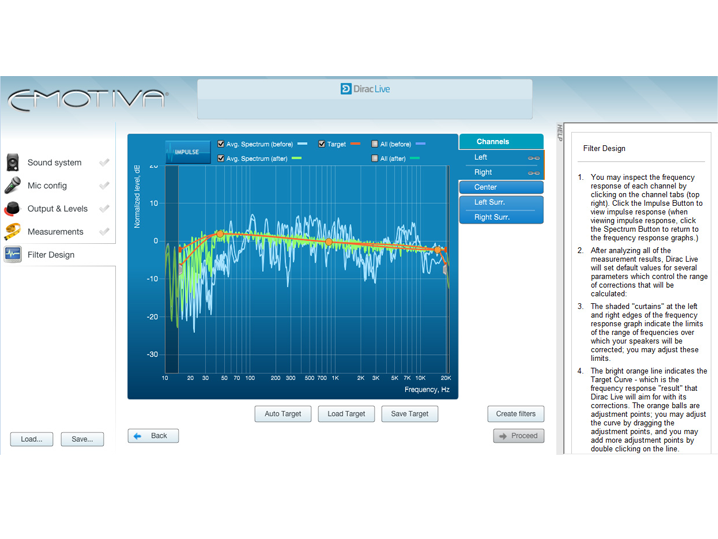Enable the All (before) checkbox

point(375,144)
